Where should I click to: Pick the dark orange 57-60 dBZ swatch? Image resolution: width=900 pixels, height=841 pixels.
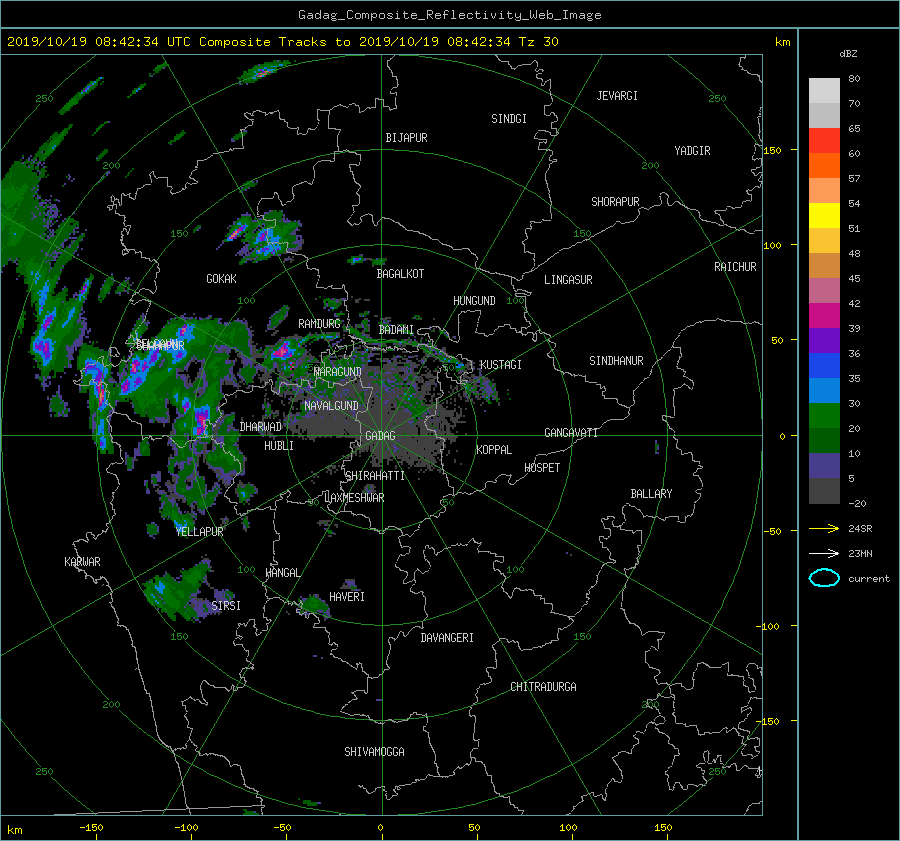click(x=824, y=166)
